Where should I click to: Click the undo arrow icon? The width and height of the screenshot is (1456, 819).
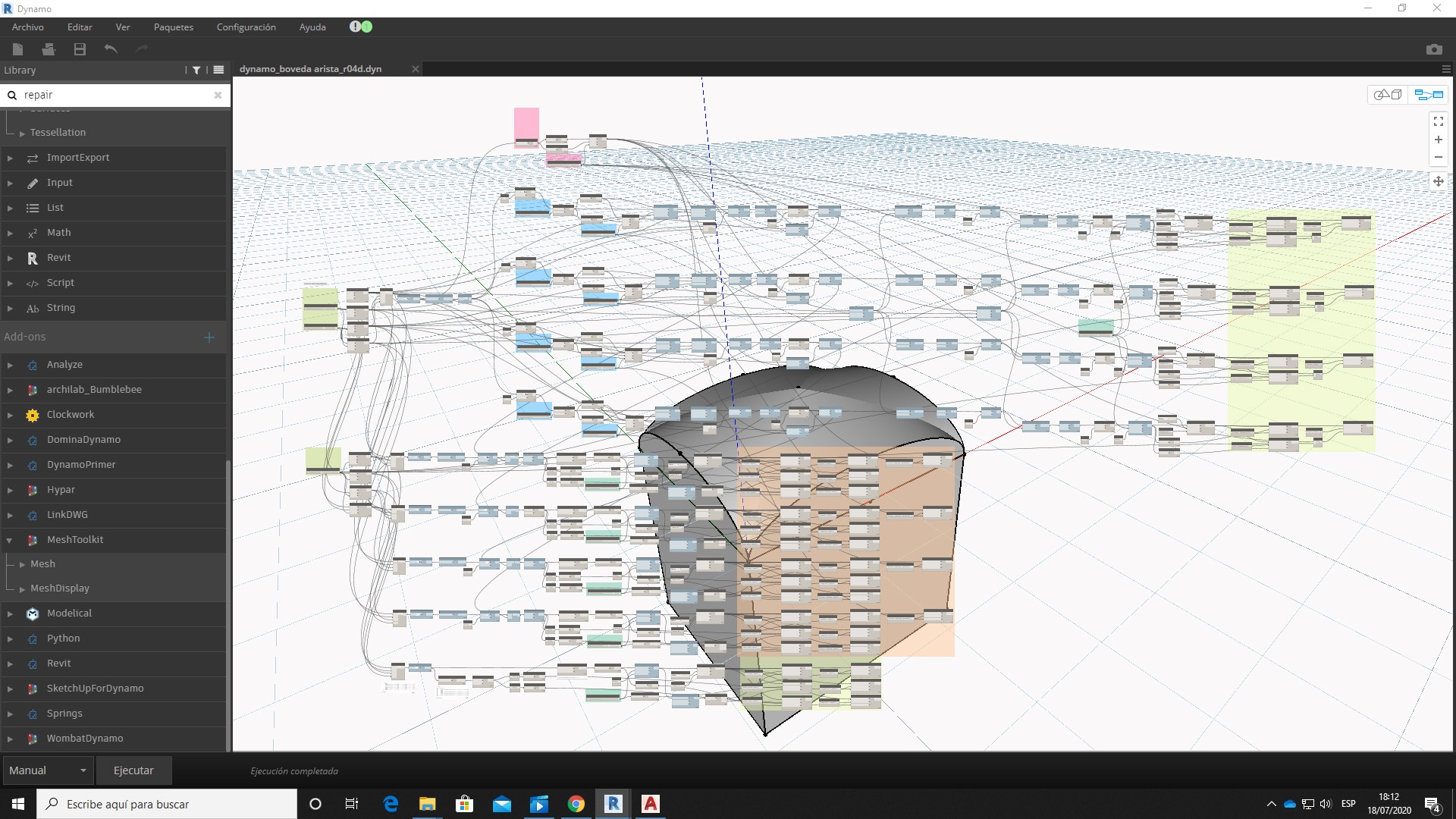coord(111,49)
